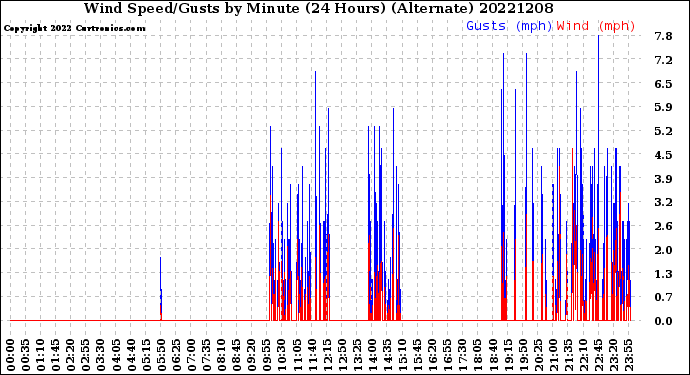Click the 20:25 time tick
The image size is (690, 375).
538,355
